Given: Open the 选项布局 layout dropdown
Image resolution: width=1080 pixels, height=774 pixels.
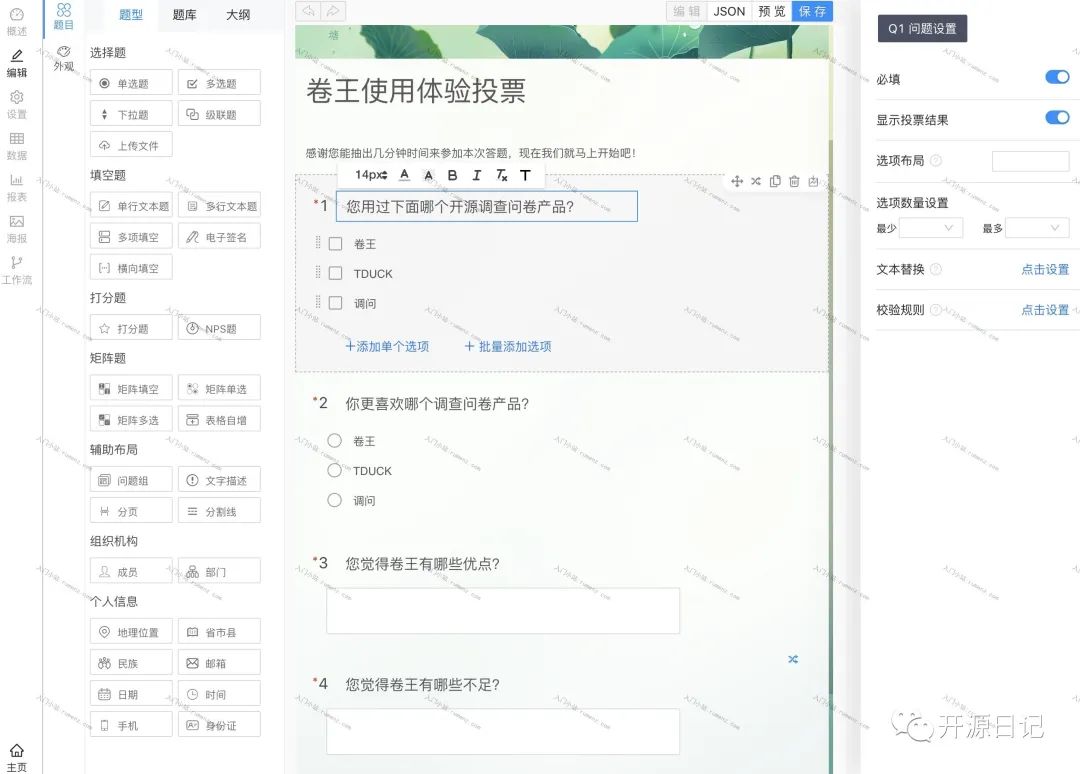Looking at the screenshot, I should [x=1030, y=160].
